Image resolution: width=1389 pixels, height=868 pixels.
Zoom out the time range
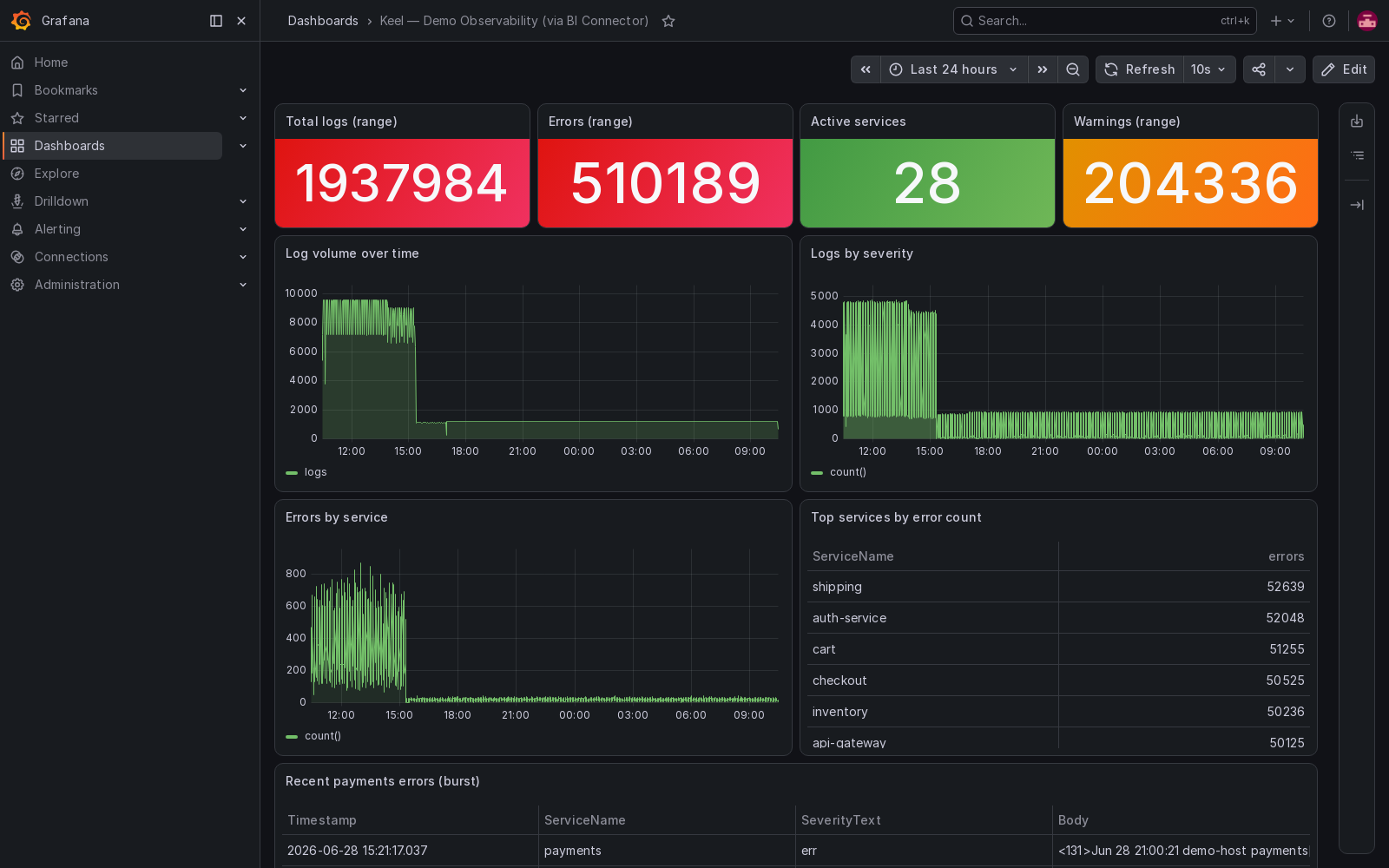1073,69
